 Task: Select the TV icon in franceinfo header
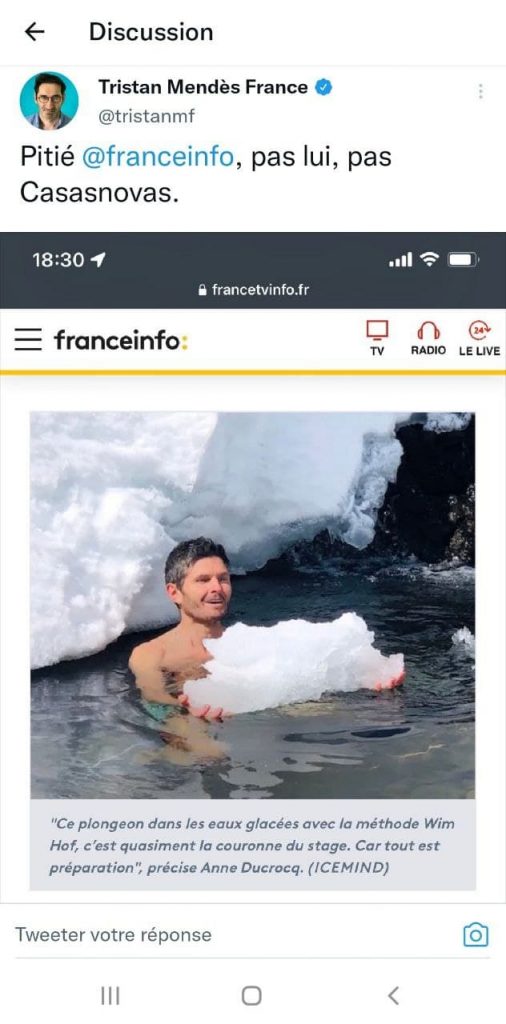click(x=377, y=338)
